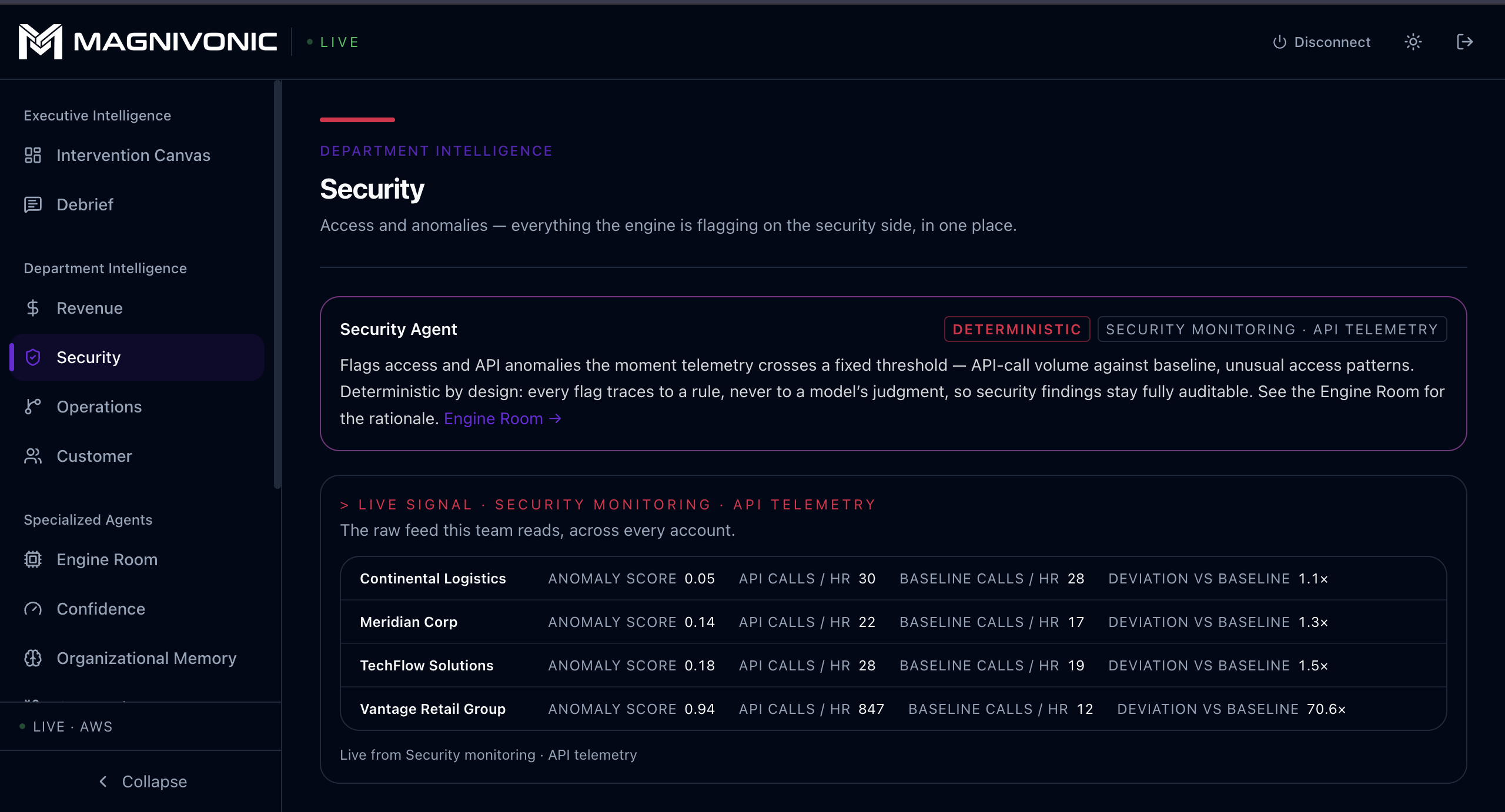Go to Organizational Memory in sidebar
1505x812 pixels.
tap(138, 658)
